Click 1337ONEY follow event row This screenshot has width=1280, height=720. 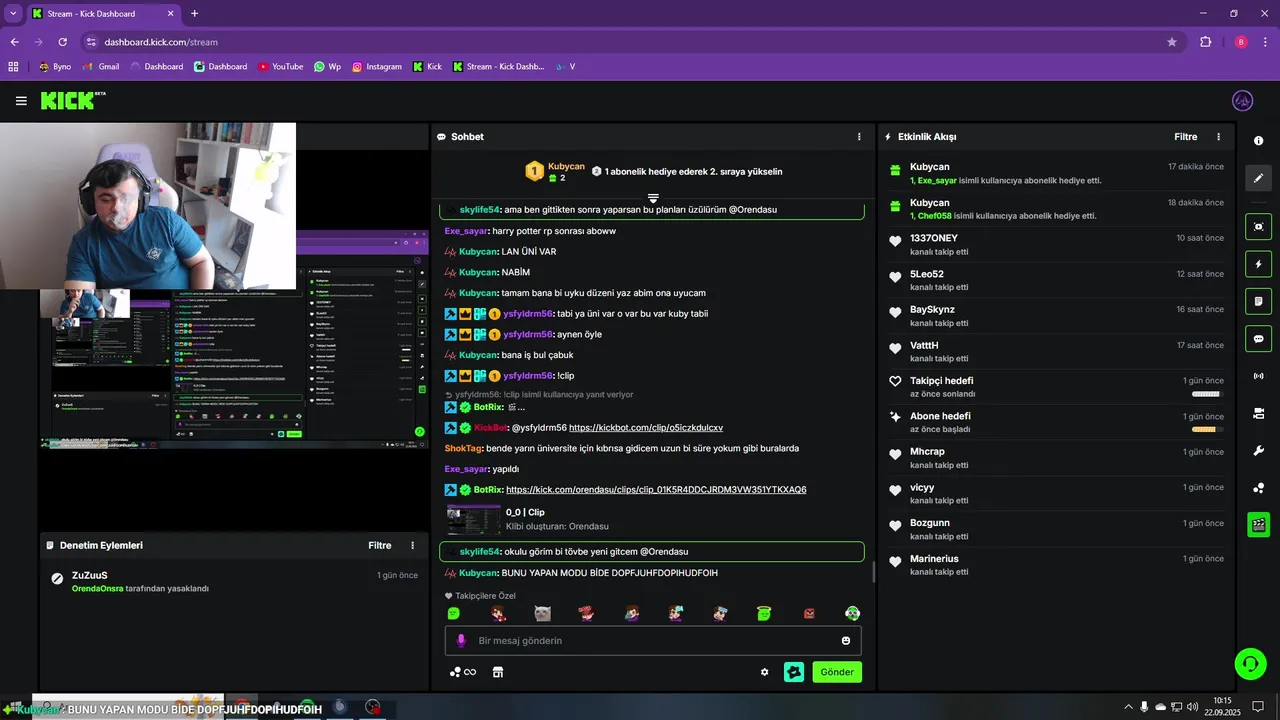[1056, 244]
